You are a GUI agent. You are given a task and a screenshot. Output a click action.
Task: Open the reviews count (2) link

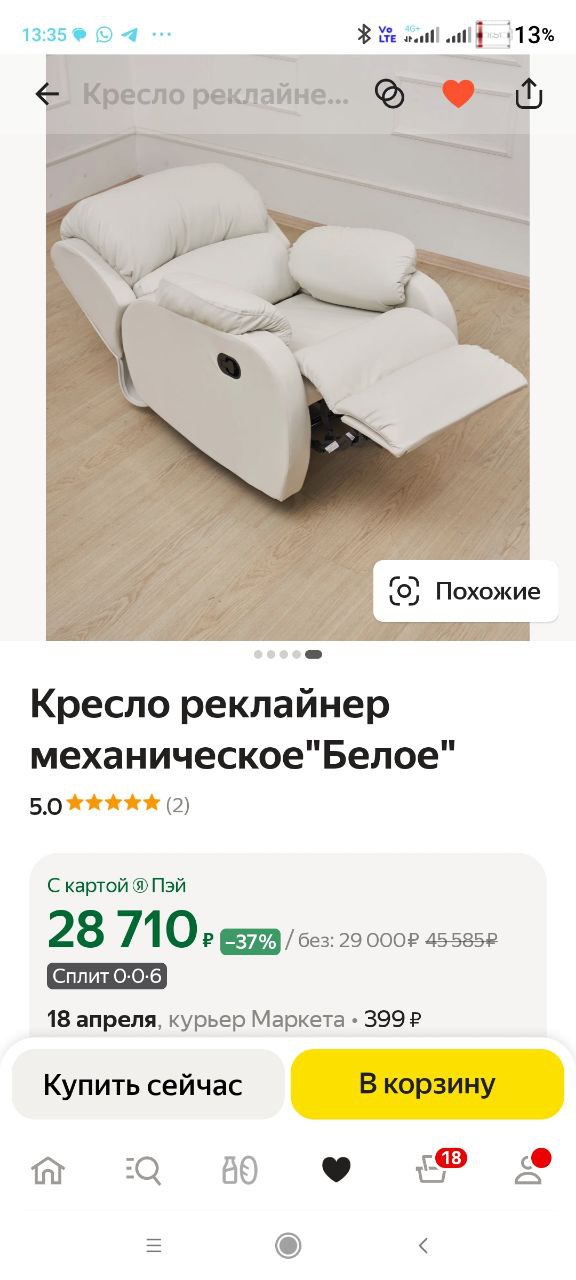pos(177,805)
